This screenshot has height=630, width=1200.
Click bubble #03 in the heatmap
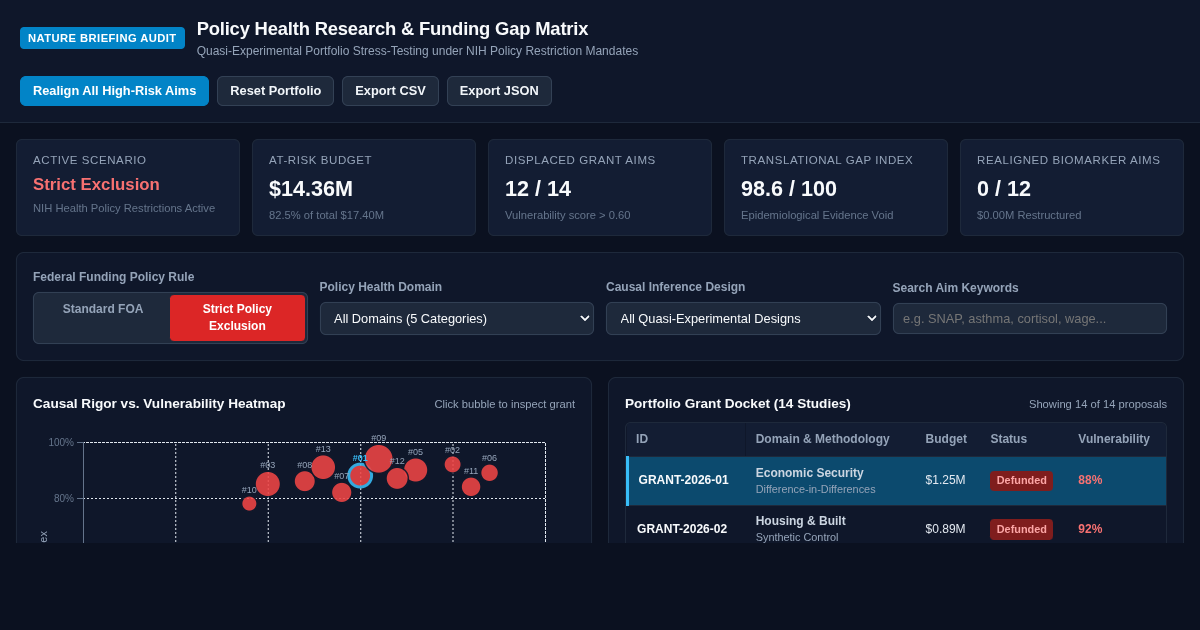[x=268, y=484]
